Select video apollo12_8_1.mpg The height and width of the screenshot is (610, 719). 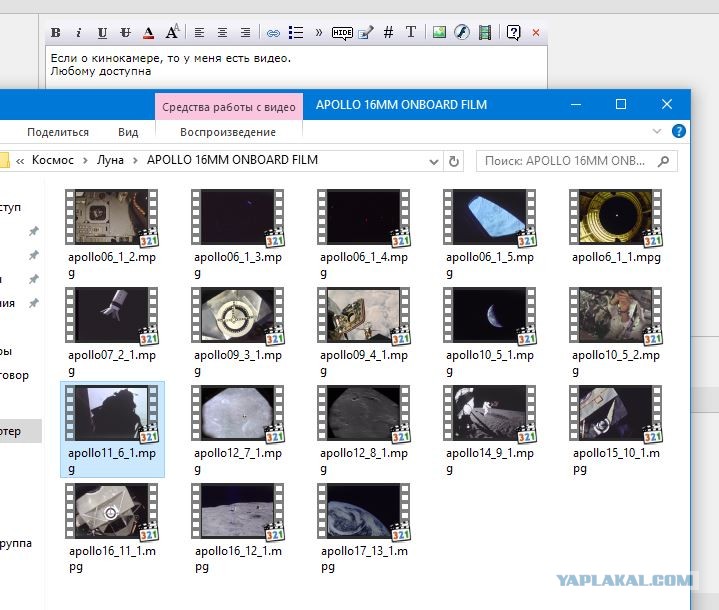pos(364,429)
